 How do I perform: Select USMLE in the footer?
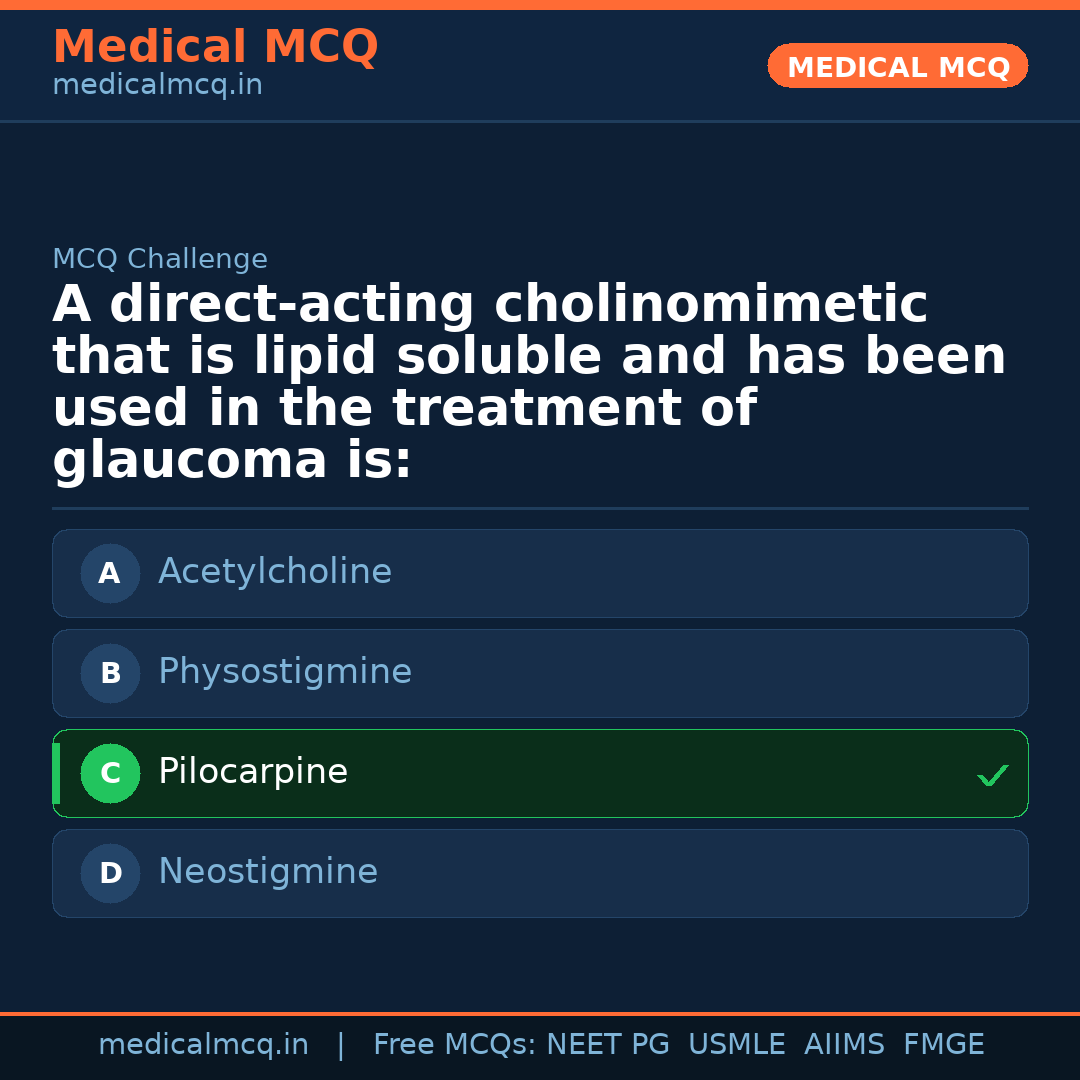point(736,1045)
